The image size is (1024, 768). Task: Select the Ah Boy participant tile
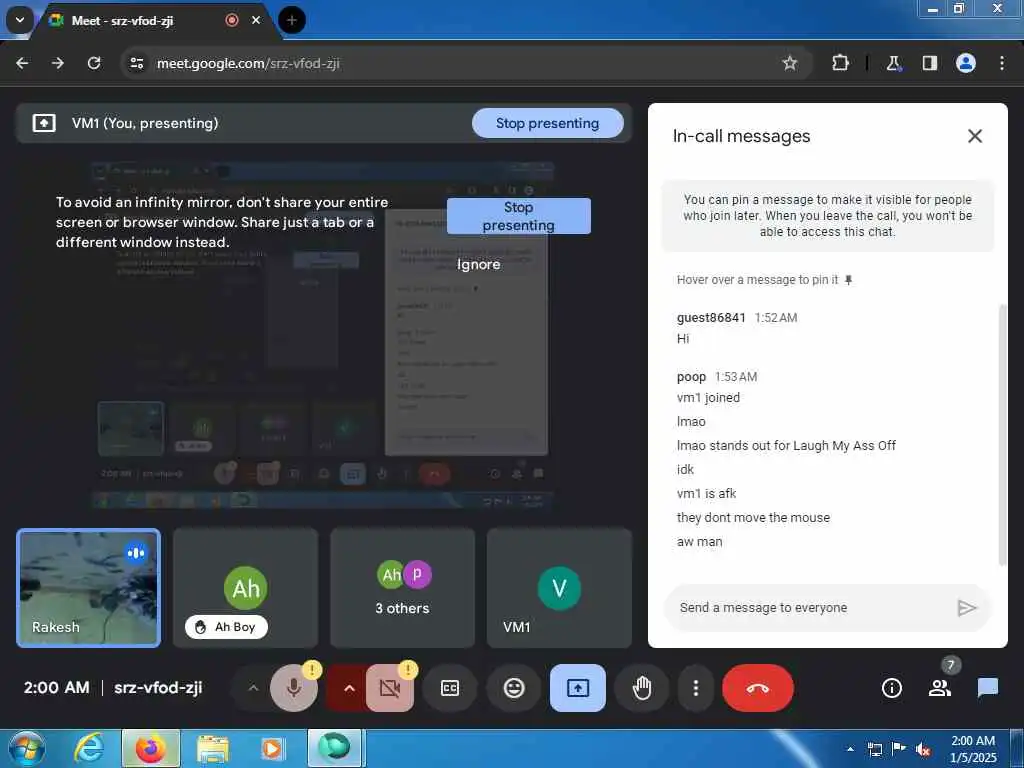coord(246,588)
